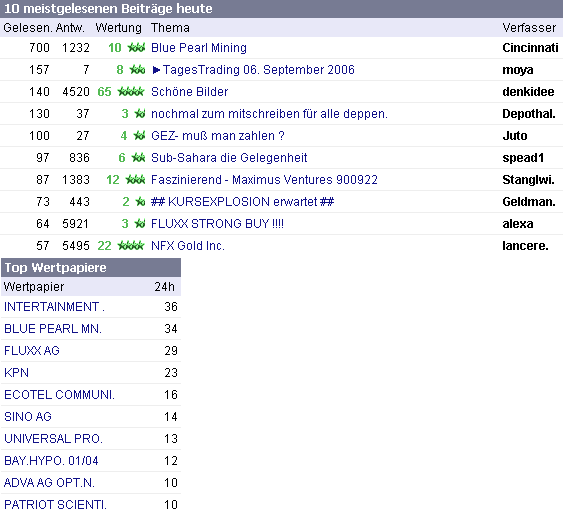
Task: Click reply count 4520 in Schöne Bilder row
Action: (x=76, y=92)
